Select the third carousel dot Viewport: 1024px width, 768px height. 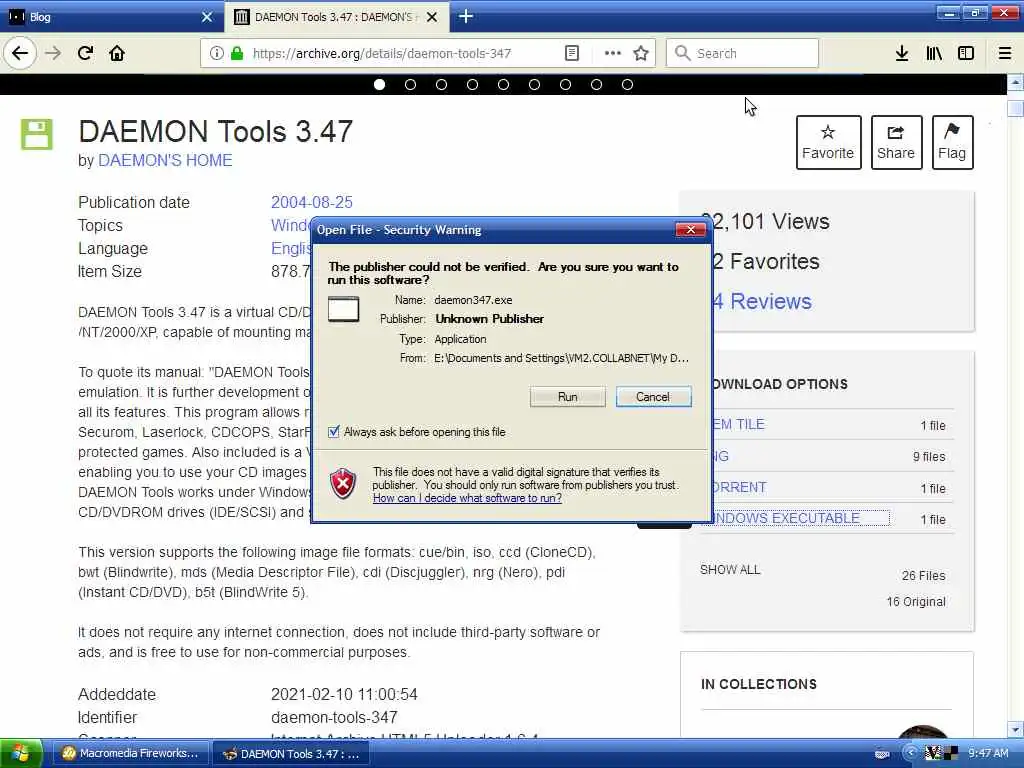pyautogui.click(x=441, y=84)
